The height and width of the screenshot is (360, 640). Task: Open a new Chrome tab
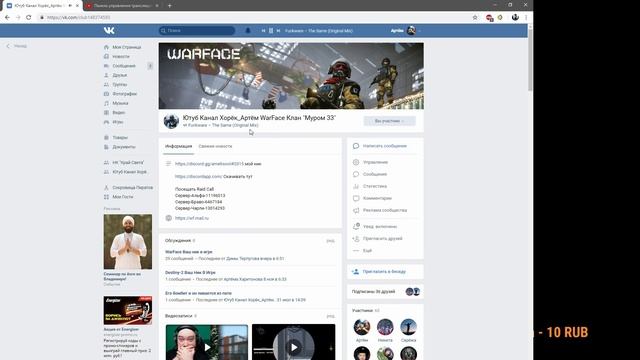pyautogui.click(x=169, y=6)
